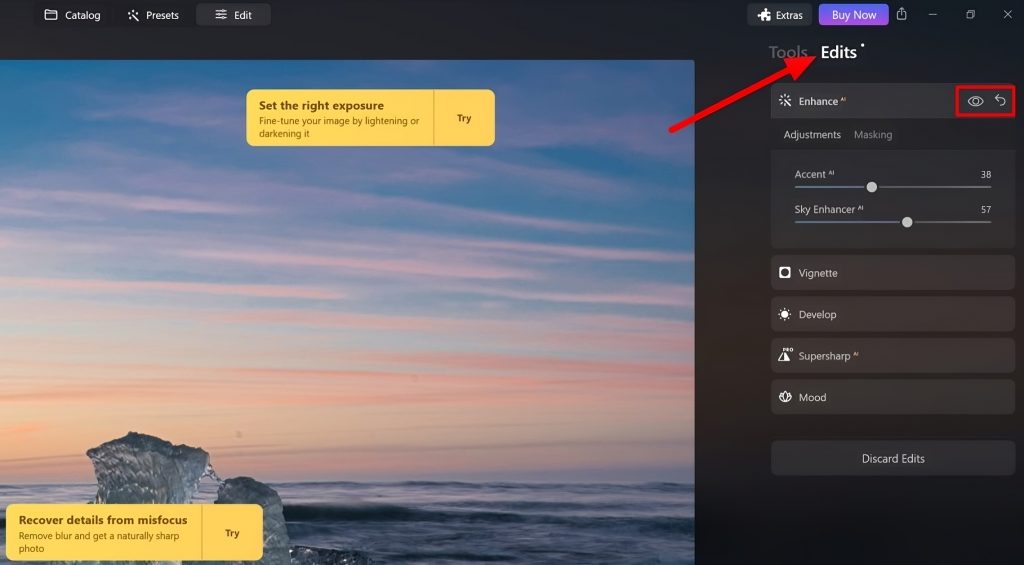Try the Set the right exposure tip
The height and width of the screenshot is (565, 1024).
(464, 118)
